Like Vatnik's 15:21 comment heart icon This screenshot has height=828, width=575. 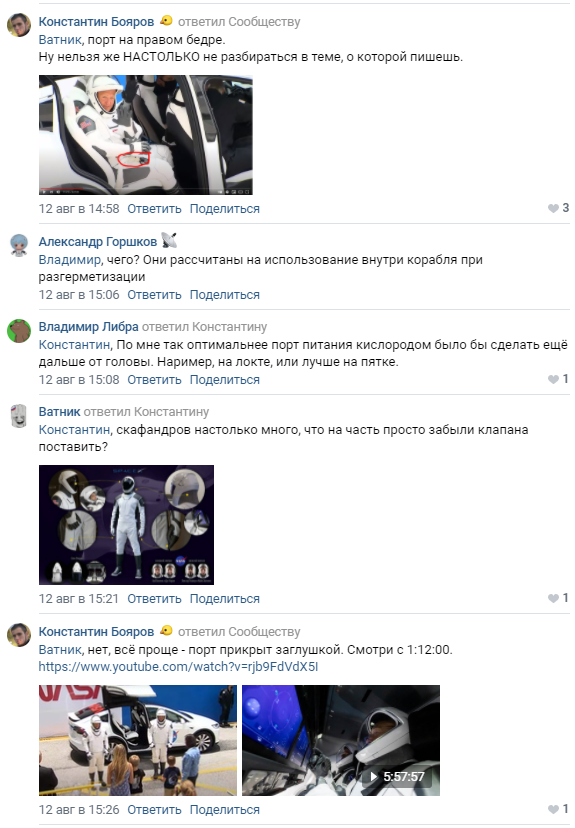click(553, 598)
